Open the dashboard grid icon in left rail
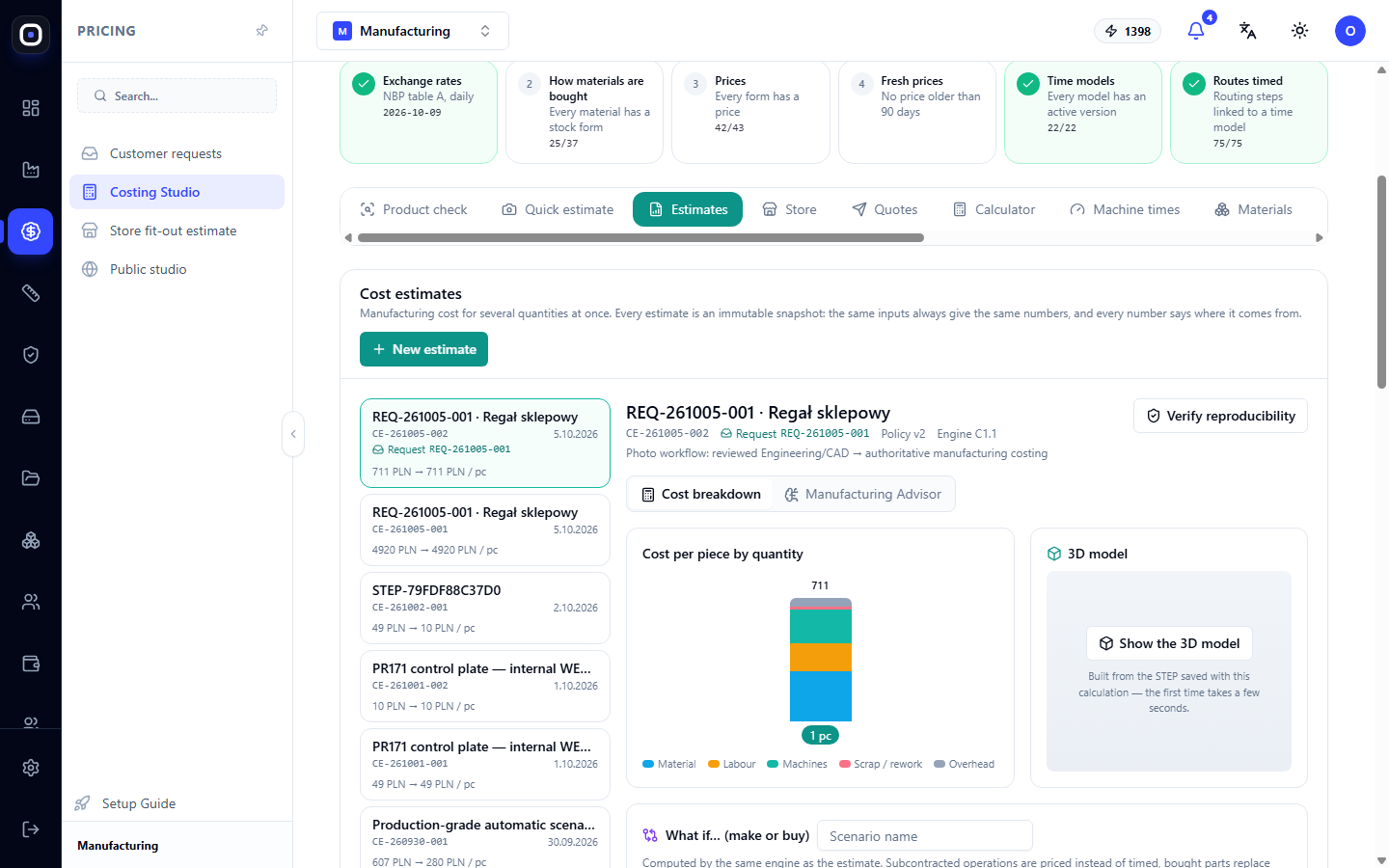The height and width of the screenshot is (868, 1389). 31,108
